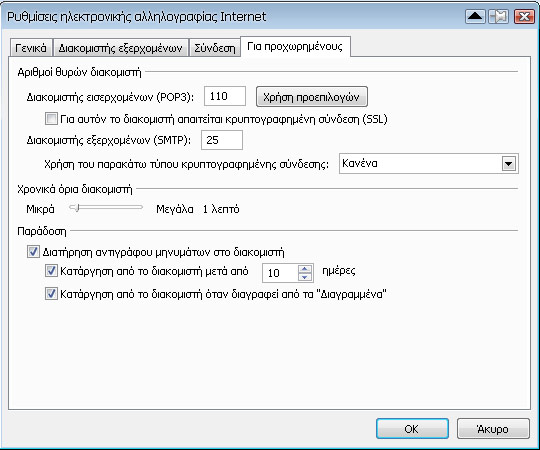Toggle Κατάργηση από το διακομιστή μετά από checkbox

[x=51, y=271]
